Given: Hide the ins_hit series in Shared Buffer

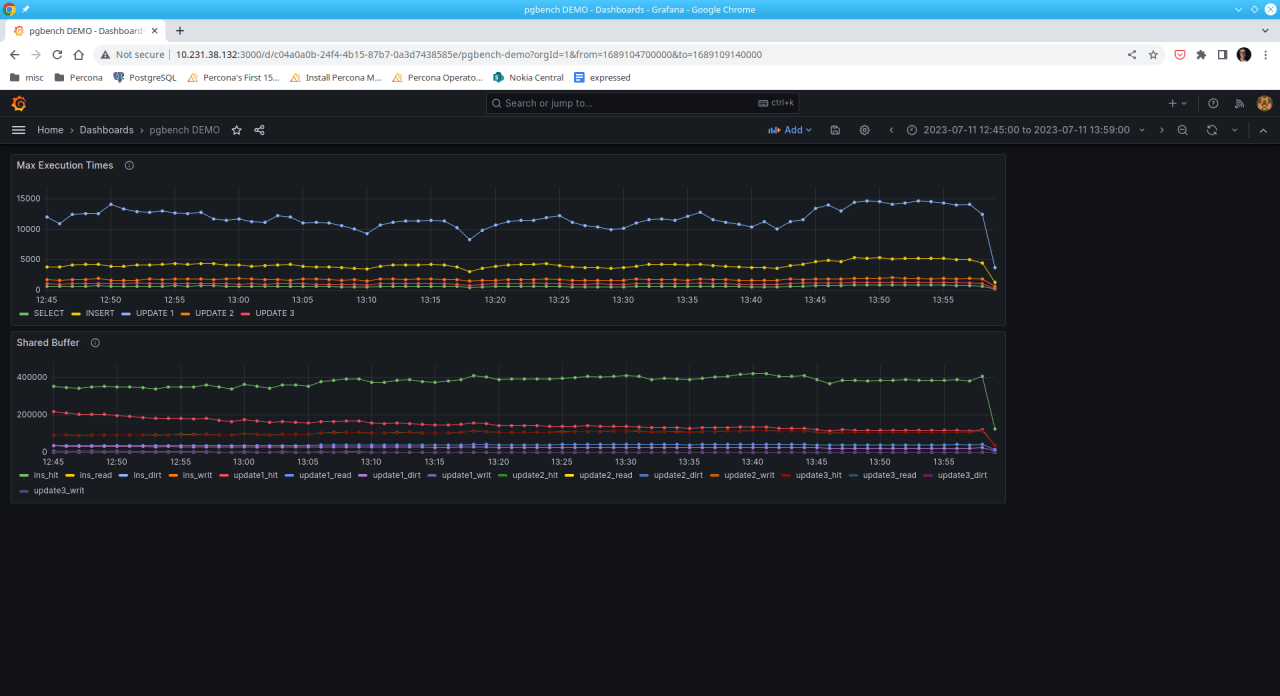Looking at the screenshot, I should 44,475.
